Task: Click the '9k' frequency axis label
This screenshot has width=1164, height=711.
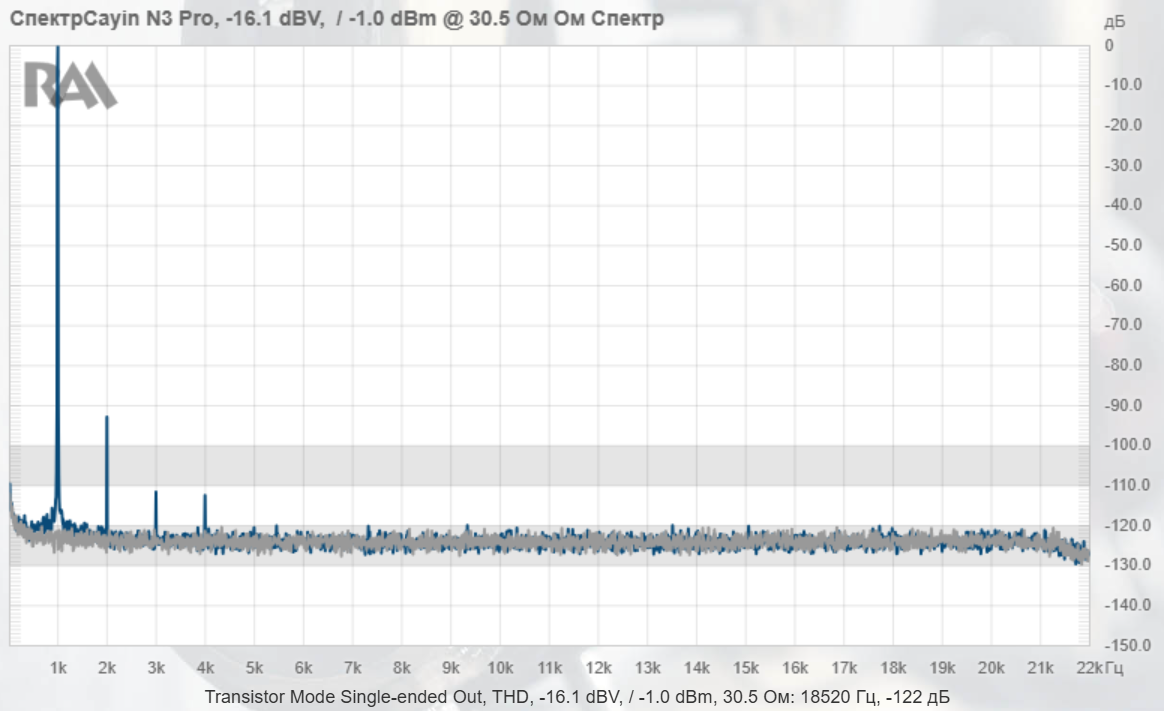Action: coord(451,668)
